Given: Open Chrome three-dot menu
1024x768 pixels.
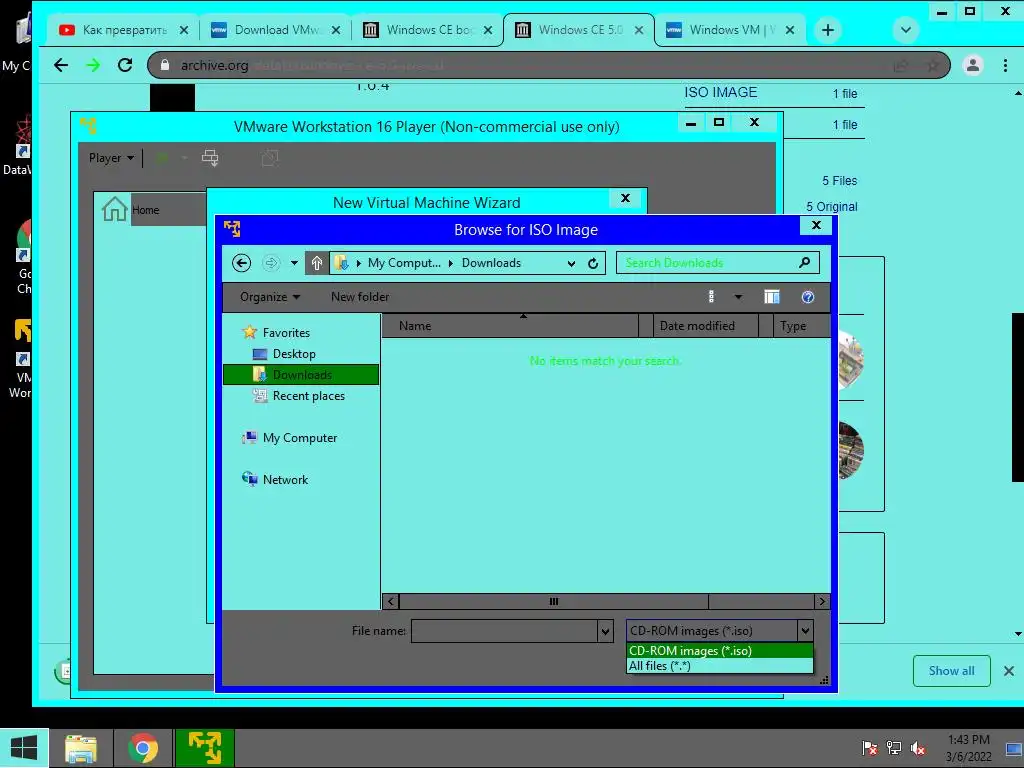Looking at the screenshot, I should click(1005, 65).
